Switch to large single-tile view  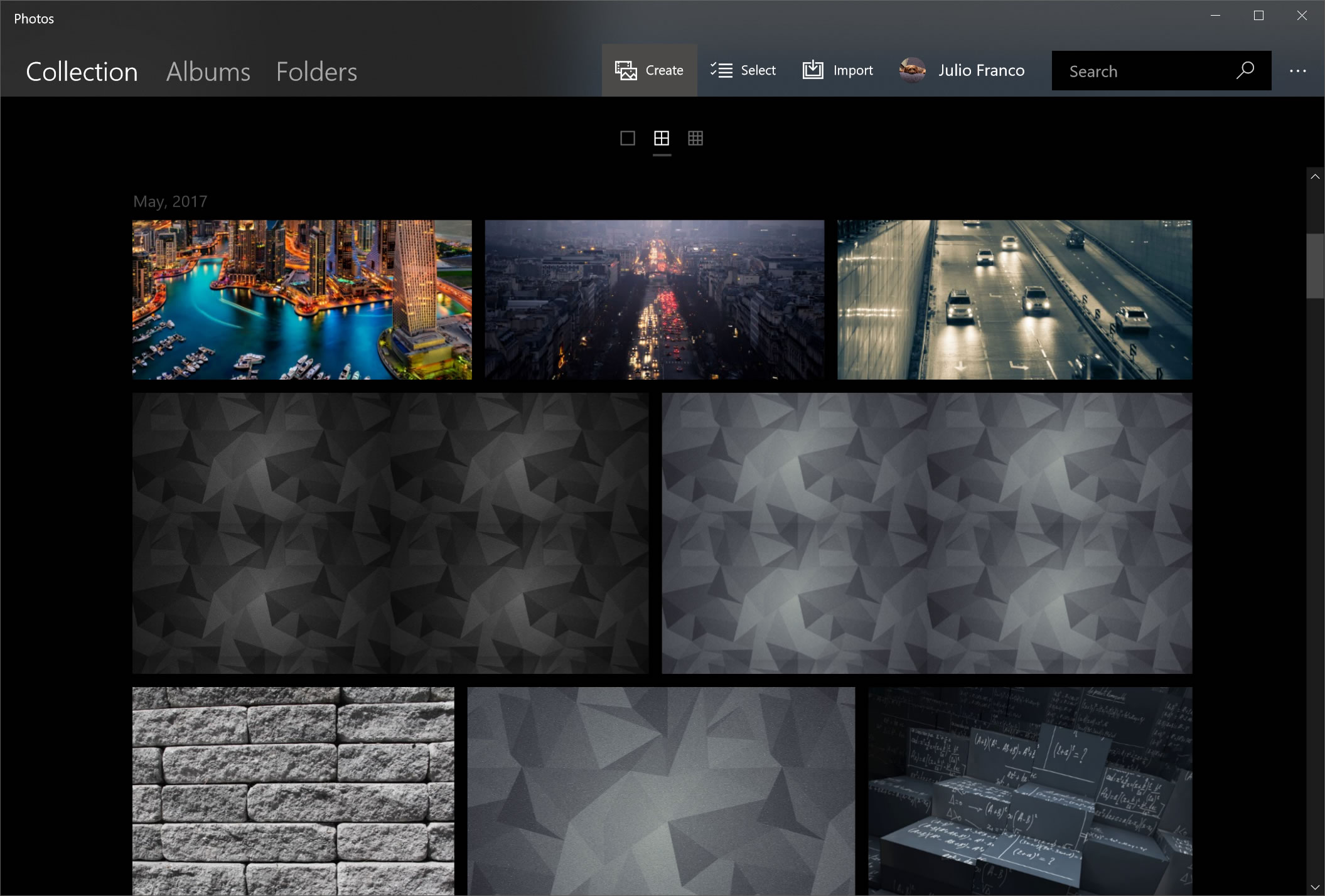pyautogui.click(x=628, y=138)
